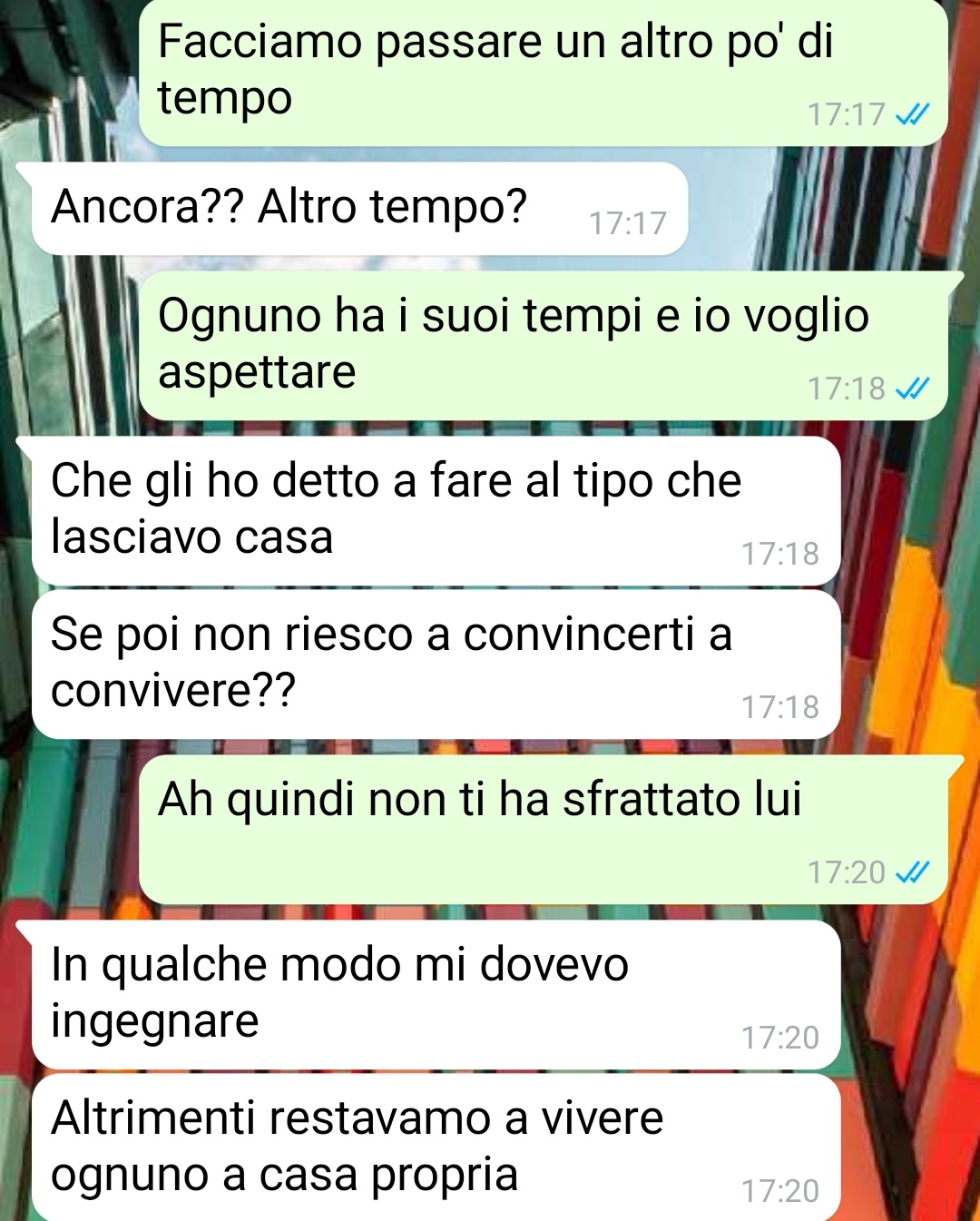Select message 'Ancora?? Altro tempo?'
This screenshot has height=1221, width=980.
pyautogui.click(x=360, y=209)
